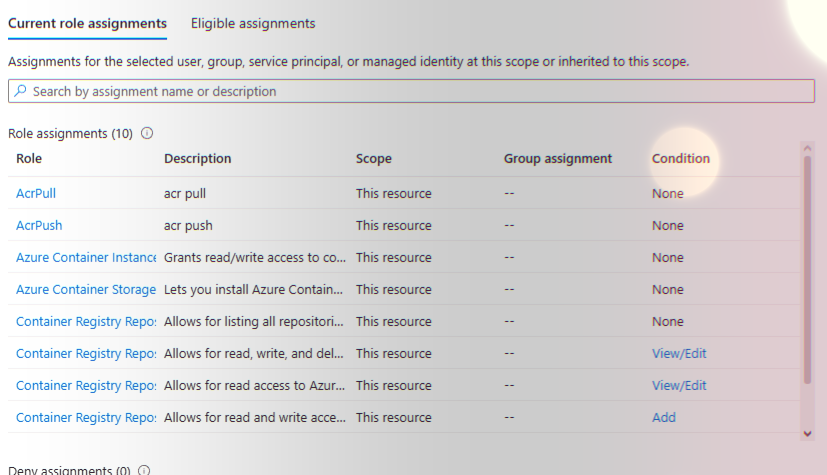827x475 pixels.
Task: Open the Container Registry role that lists repositories
Action: [x=86, y=321]
